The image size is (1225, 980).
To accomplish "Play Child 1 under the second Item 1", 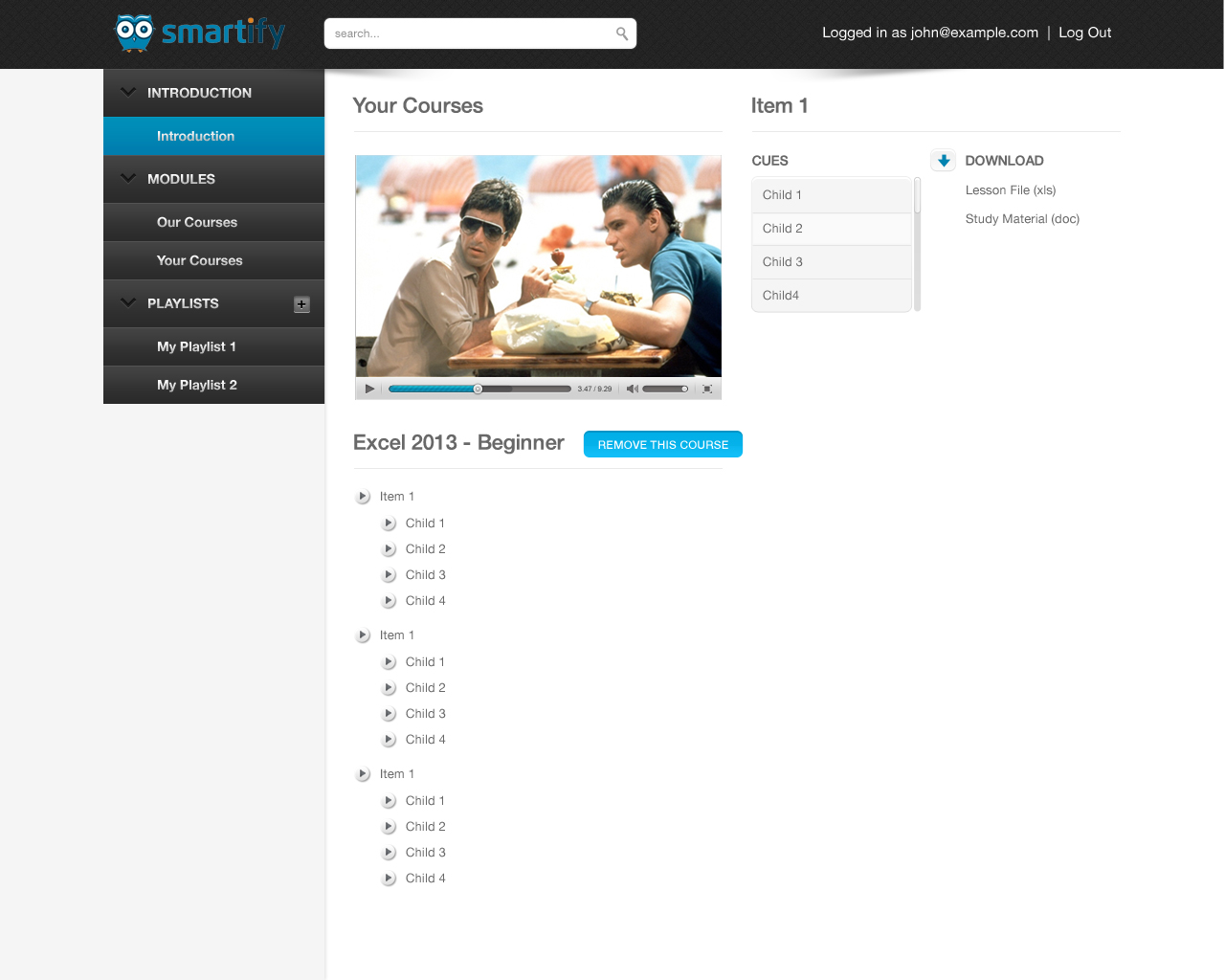I will (390, 662).
